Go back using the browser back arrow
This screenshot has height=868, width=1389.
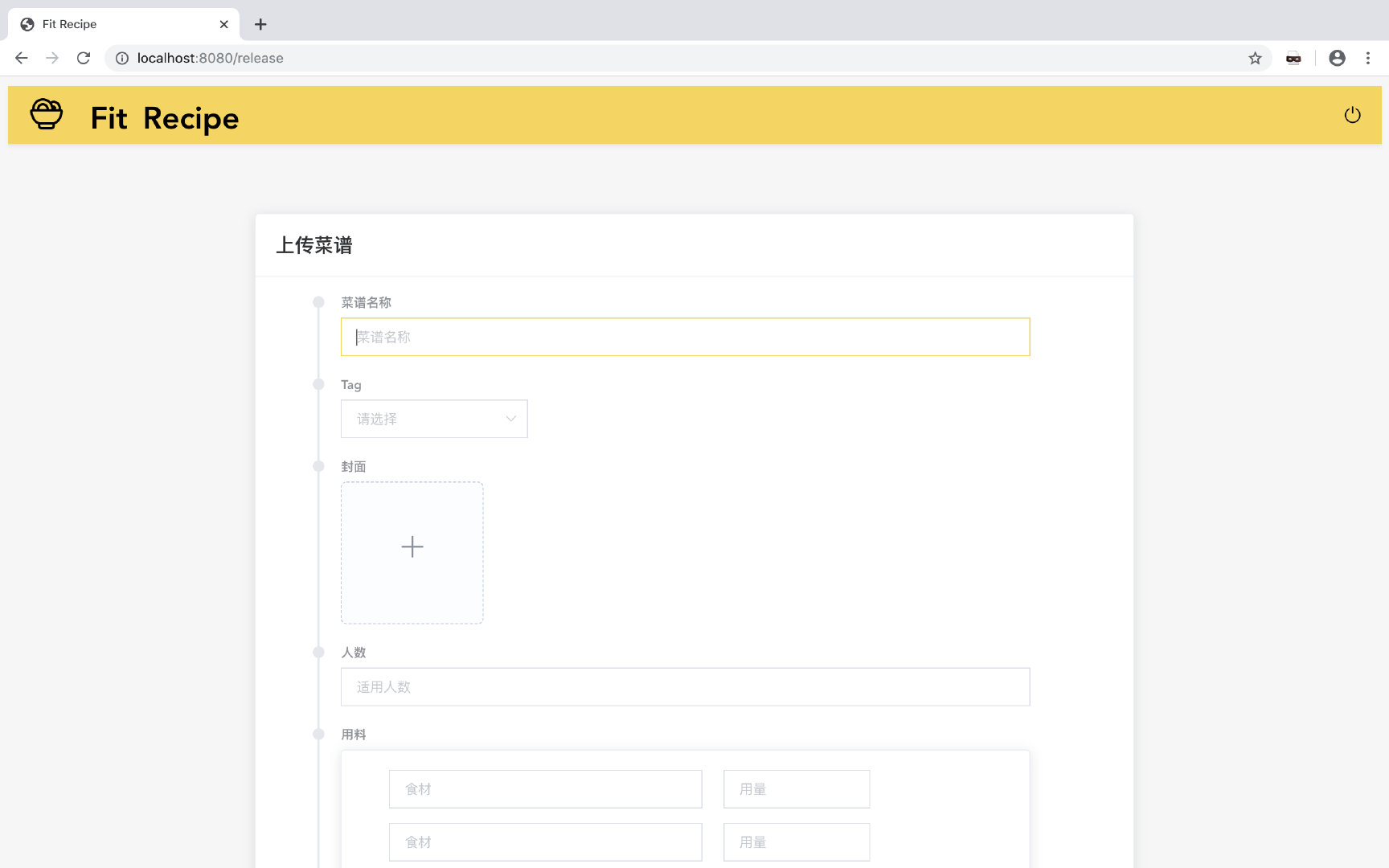click(x=22, y=58)
